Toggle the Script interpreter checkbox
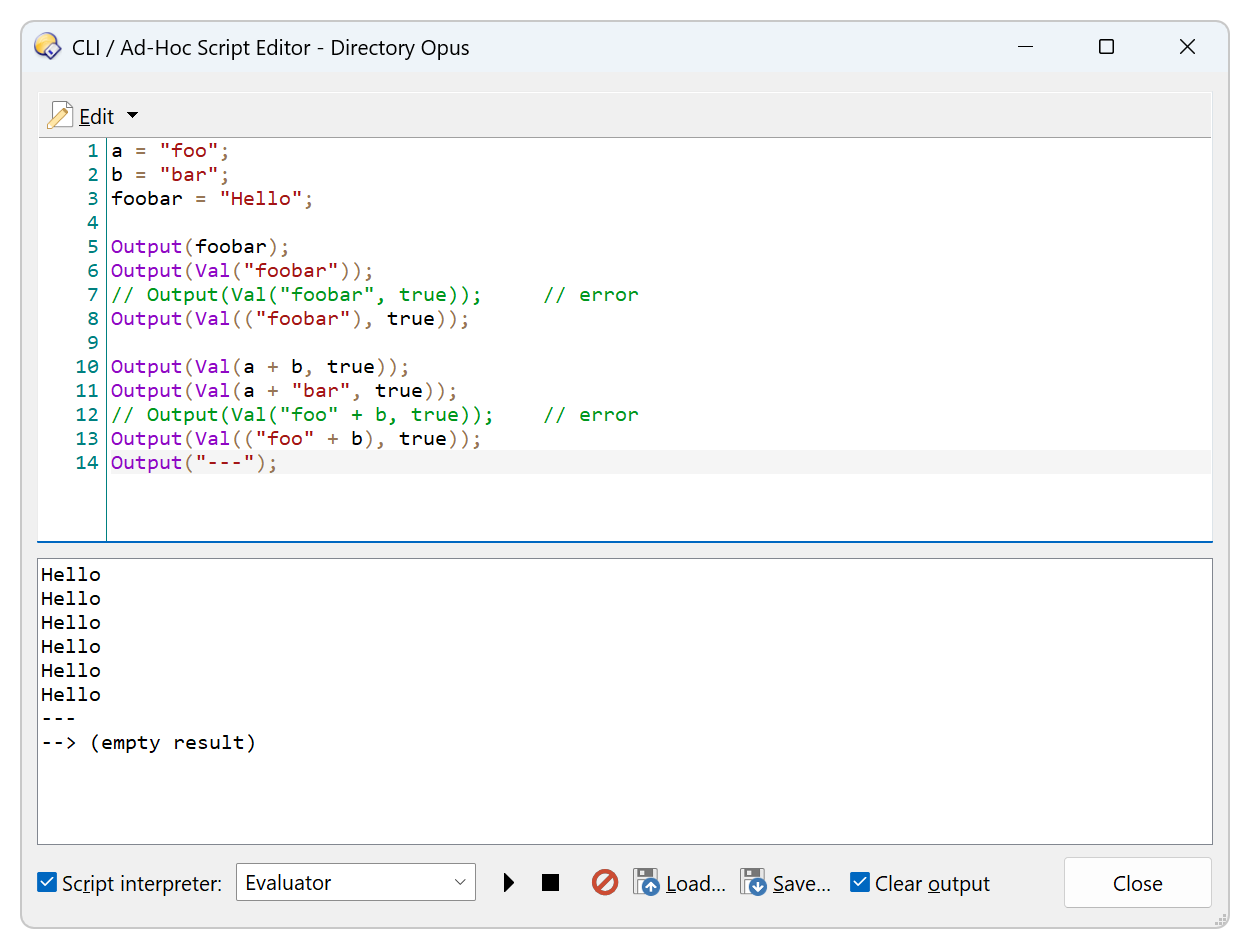Screen dimensions: 1250x949 (x=47, y=883)
